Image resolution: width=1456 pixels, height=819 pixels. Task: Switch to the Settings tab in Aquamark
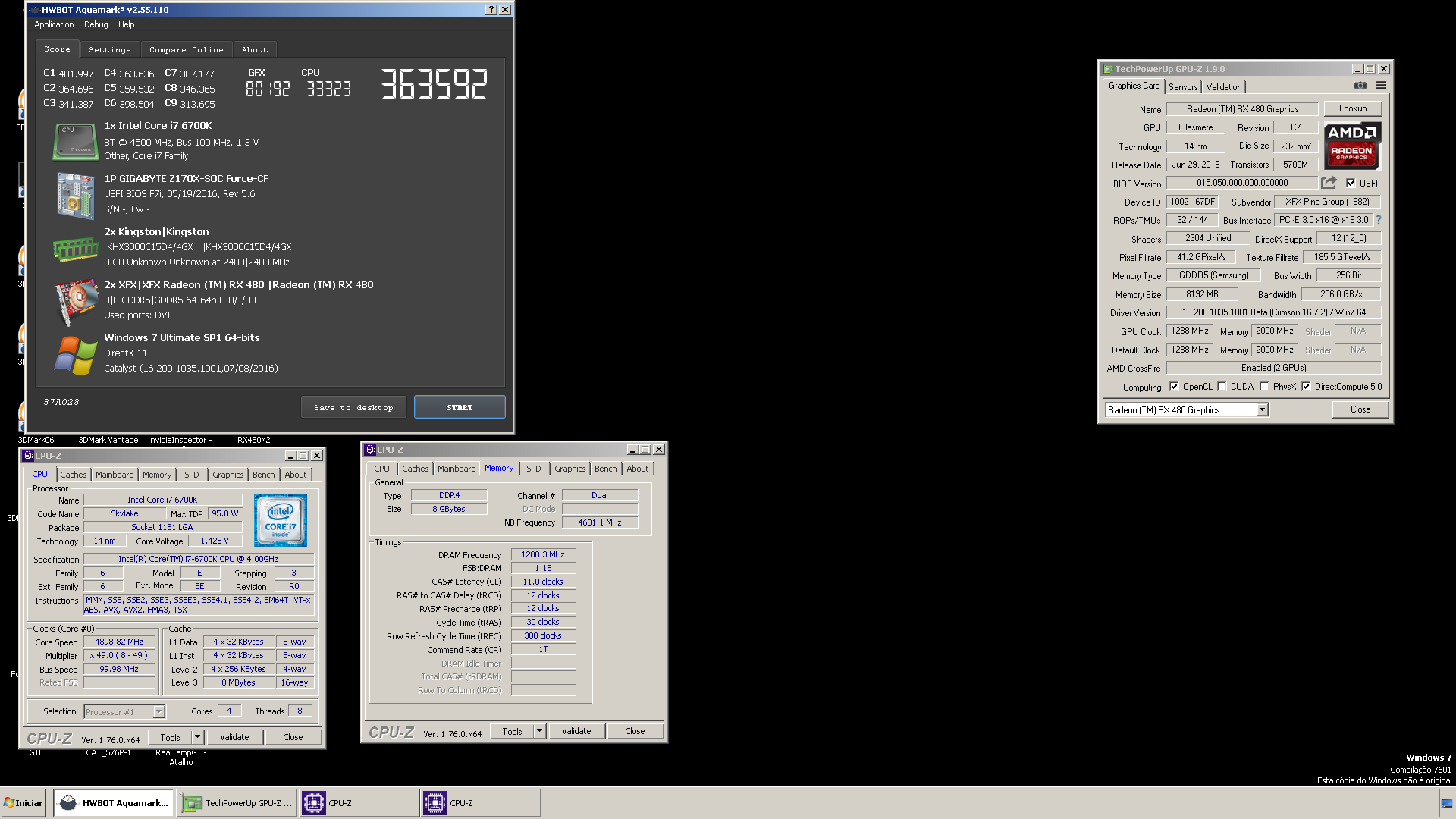pyautogui.click(x=110, y=49)
